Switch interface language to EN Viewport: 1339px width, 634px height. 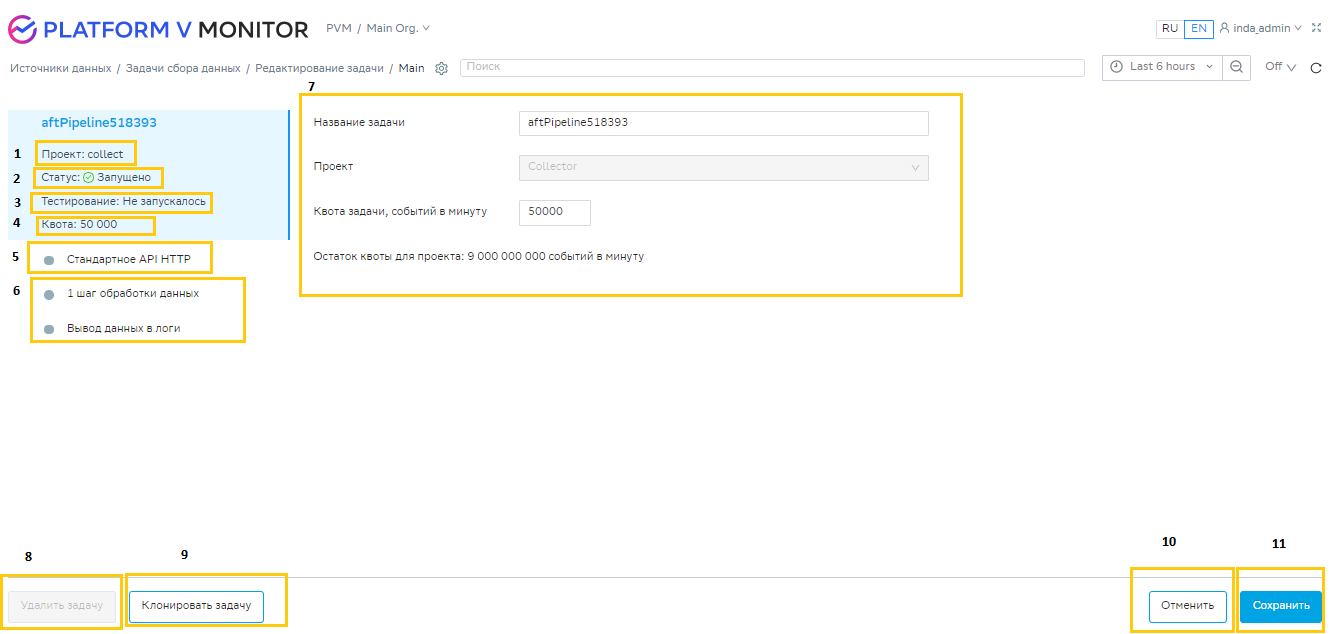[x=1198, y=29]
